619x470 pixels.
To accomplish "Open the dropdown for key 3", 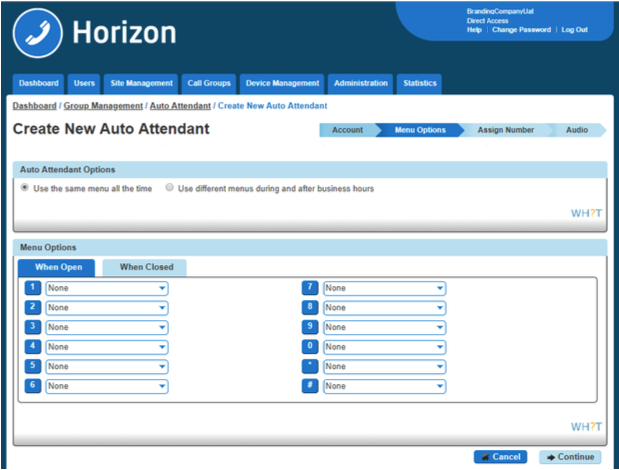I will pos(107,328).
